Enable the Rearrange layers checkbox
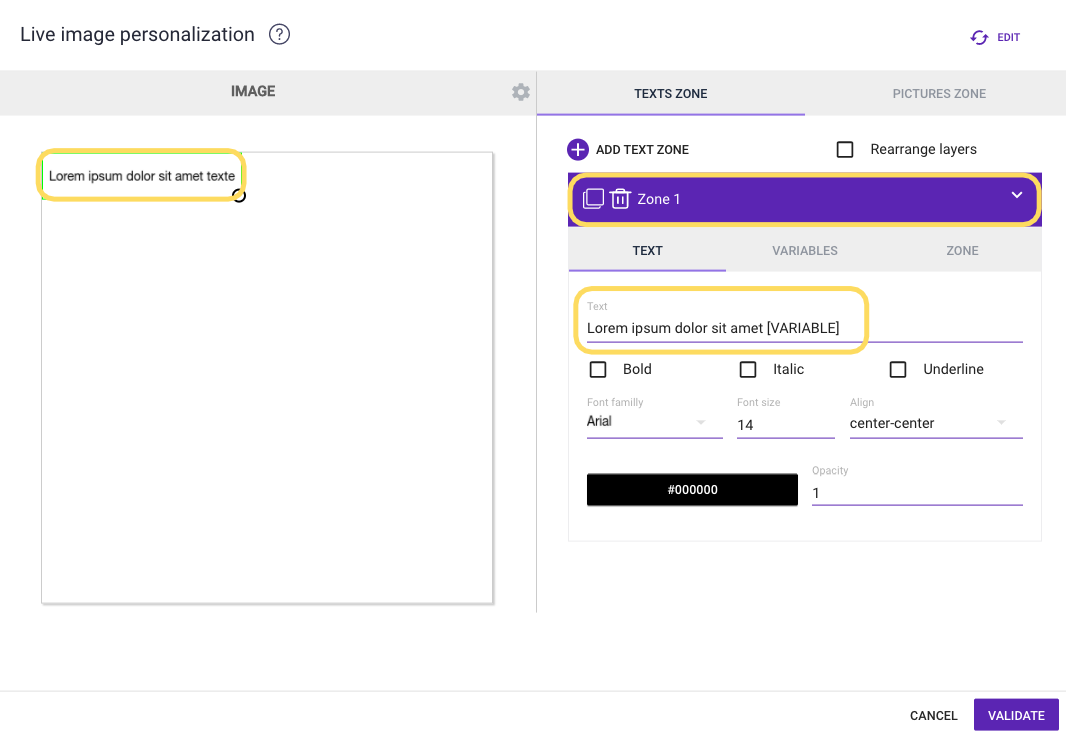The image size is (1066, 737). pyautogui.click(x=845, y=150)
